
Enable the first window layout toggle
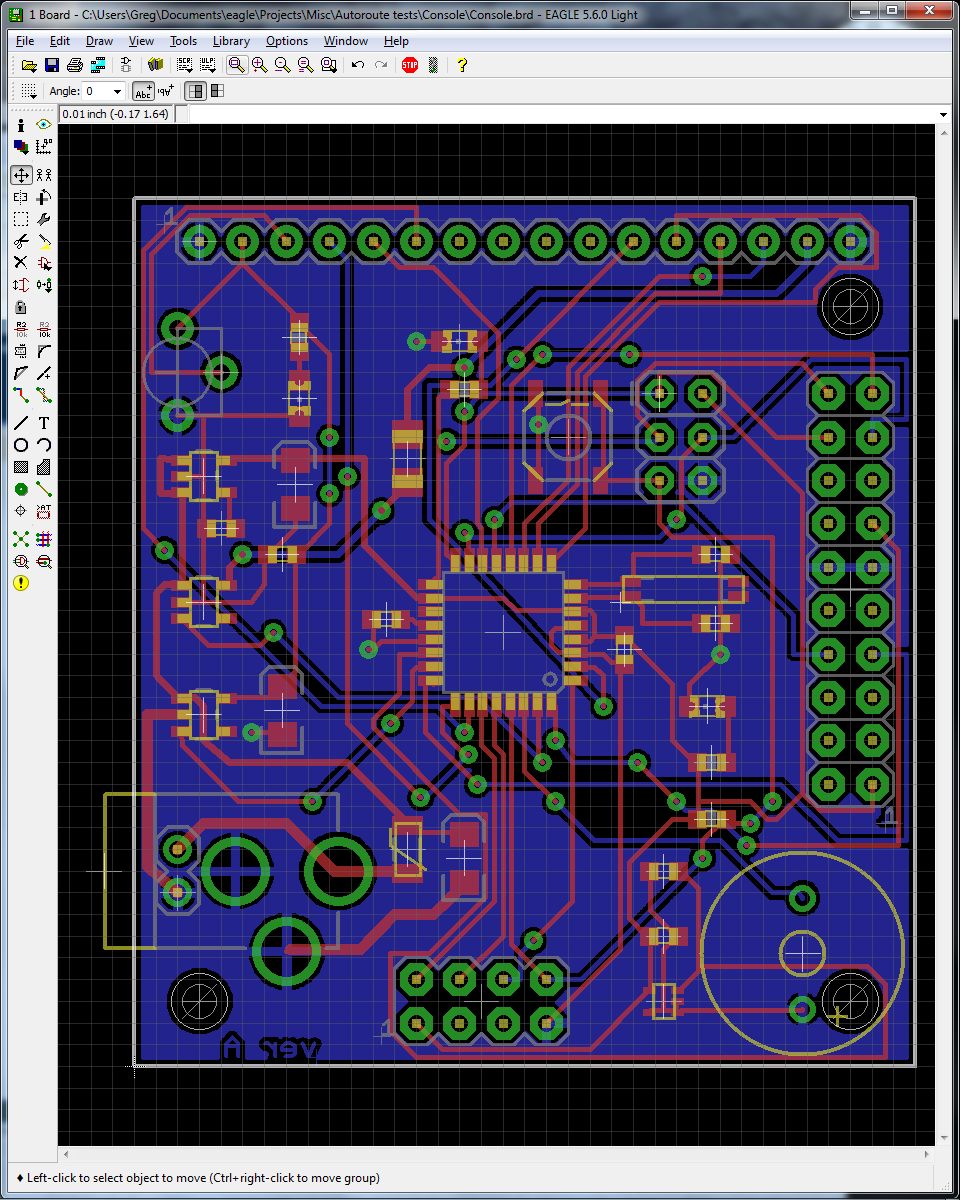(195, 91)
